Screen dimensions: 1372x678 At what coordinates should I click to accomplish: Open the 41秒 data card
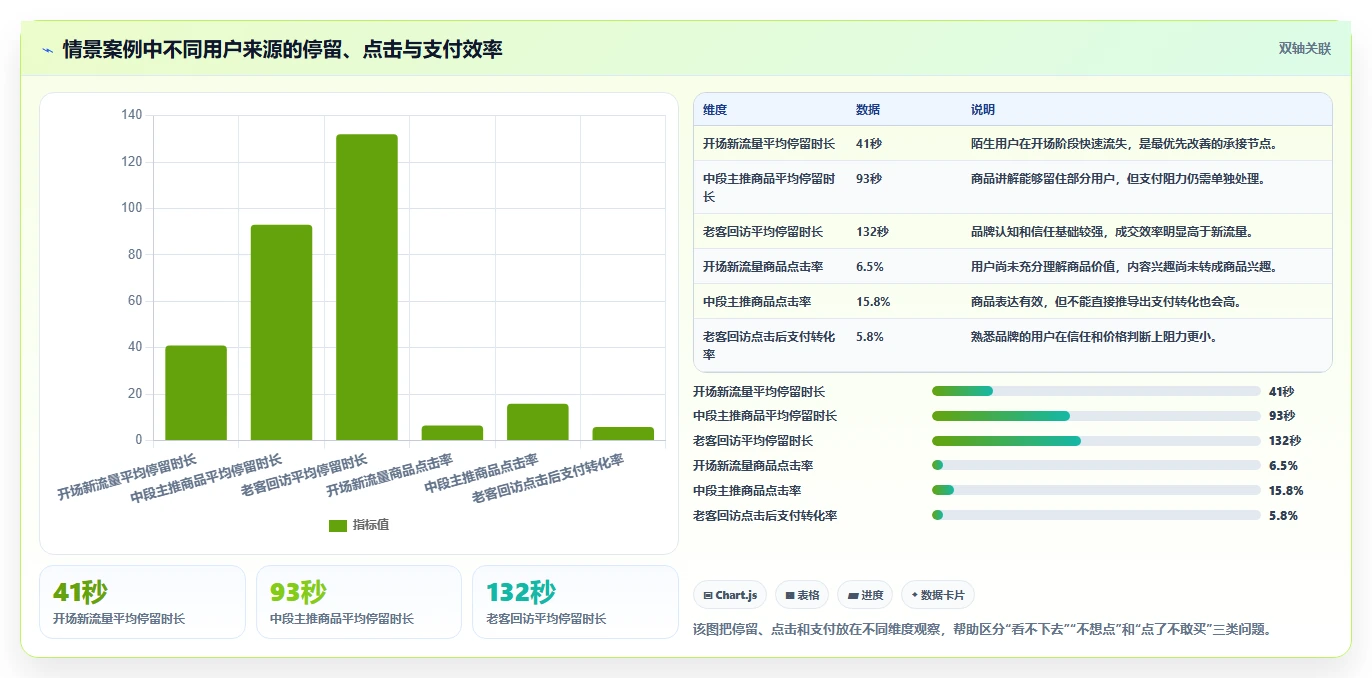point(142,602)
